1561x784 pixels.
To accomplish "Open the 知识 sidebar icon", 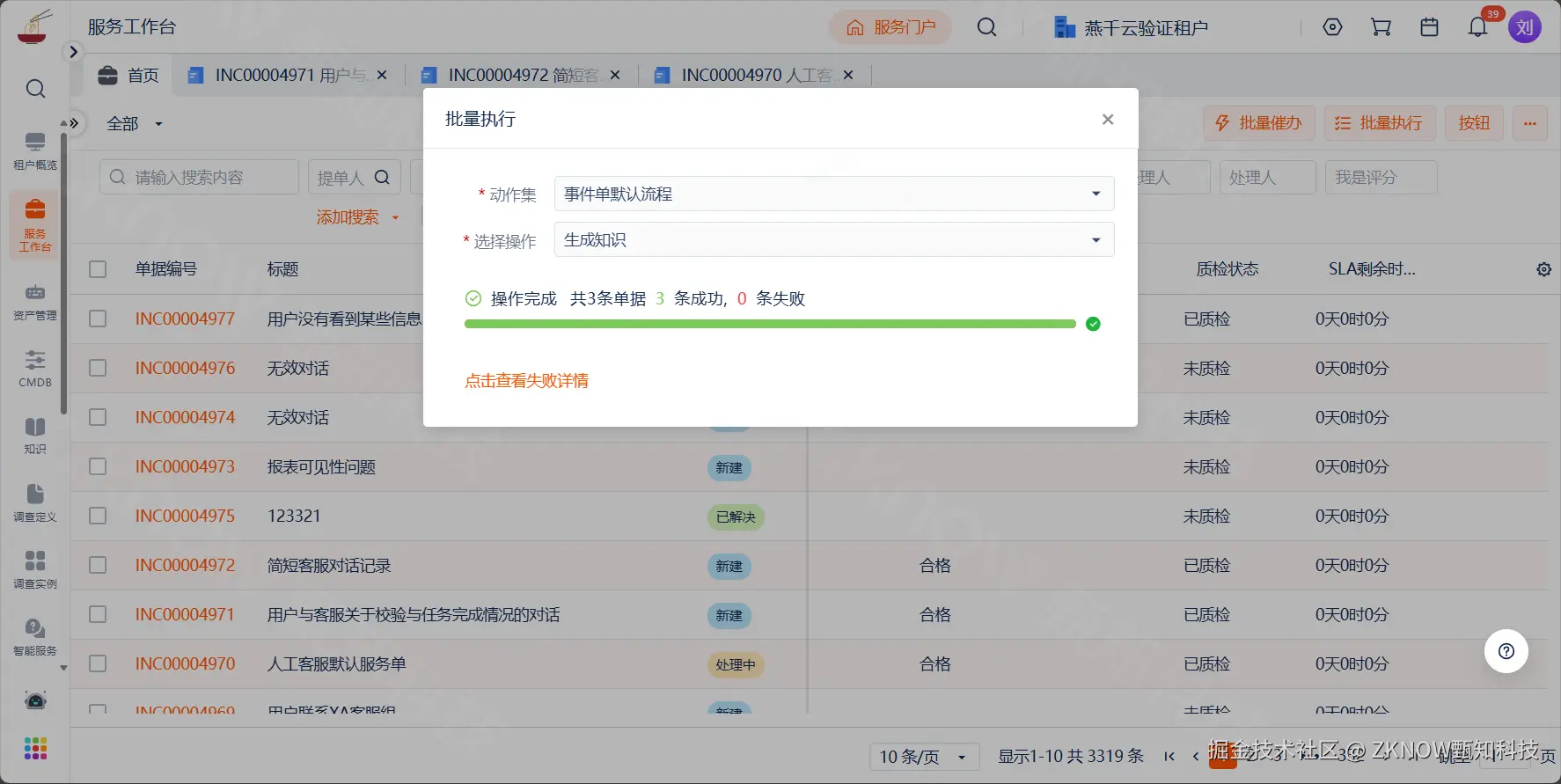I will pos(35,436).
